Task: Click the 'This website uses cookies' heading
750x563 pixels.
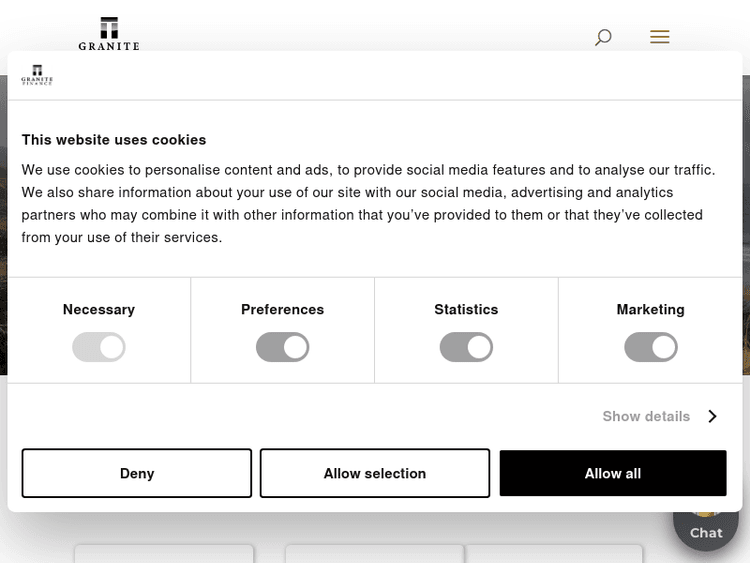Action: [x=114, y=140]
